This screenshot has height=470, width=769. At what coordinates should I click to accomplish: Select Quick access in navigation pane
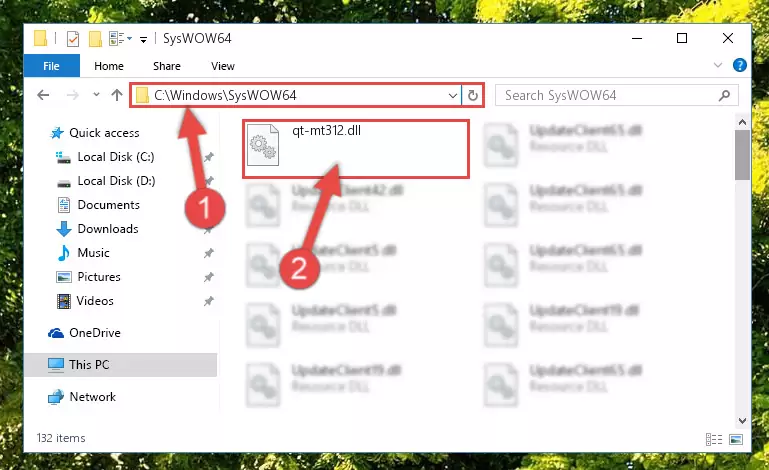click(x=104, y=133)
